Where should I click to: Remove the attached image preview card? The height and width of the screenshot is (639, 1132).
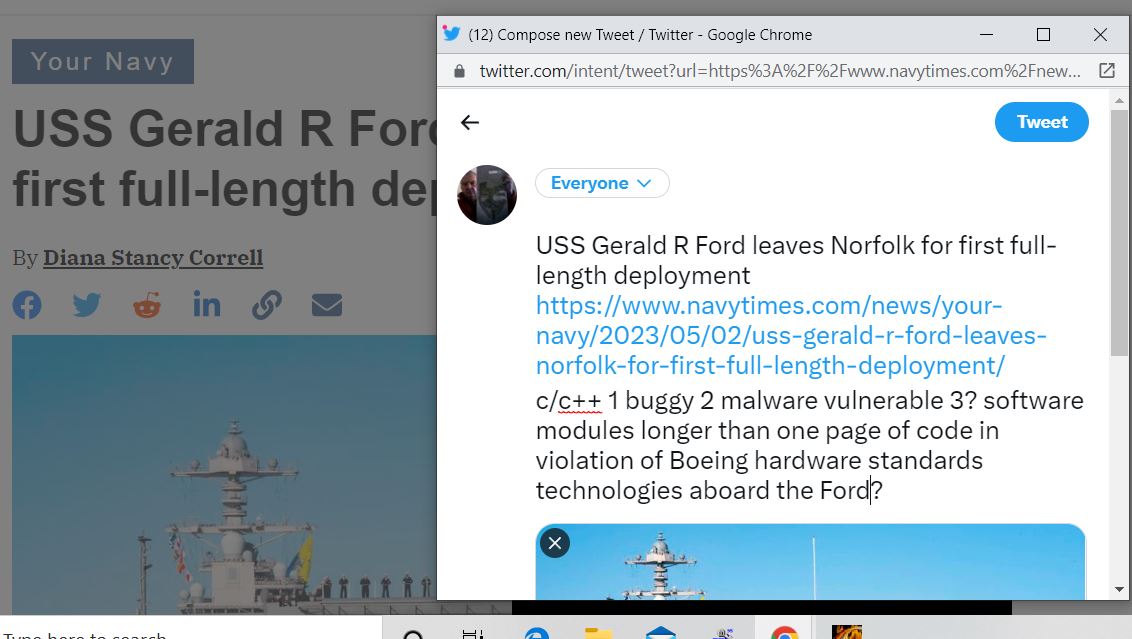coord(554,543)
